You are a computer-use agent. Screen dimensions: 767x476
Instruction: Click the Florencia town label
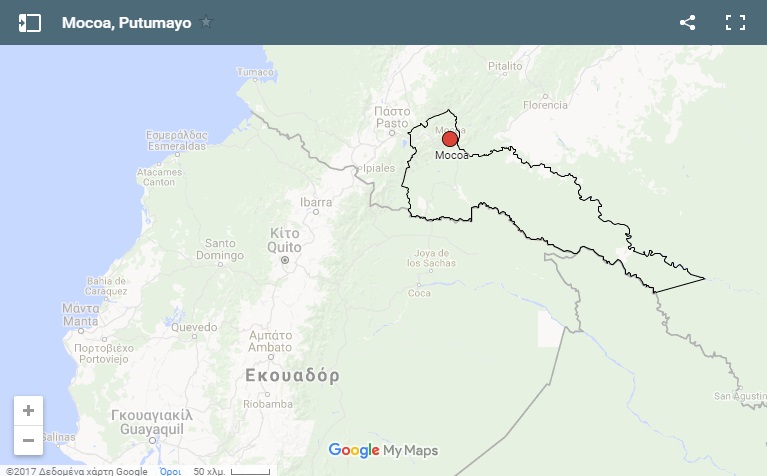pyautogui.click(x=545, y=105)
